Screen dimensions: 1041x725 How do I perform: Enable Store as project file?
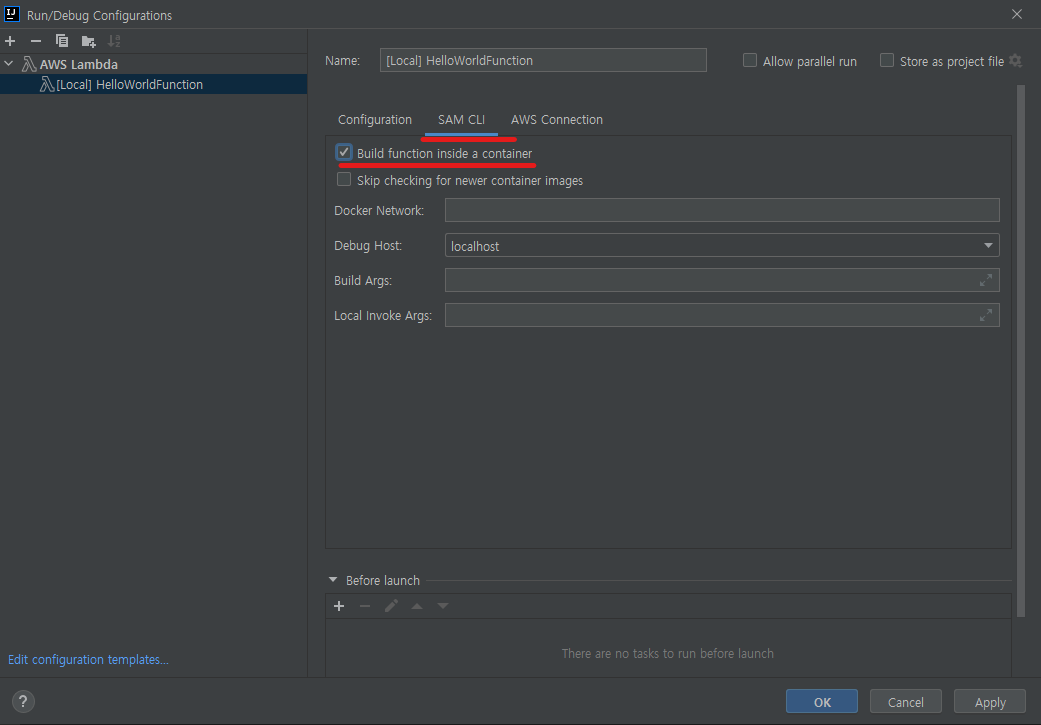coord(886,60)
